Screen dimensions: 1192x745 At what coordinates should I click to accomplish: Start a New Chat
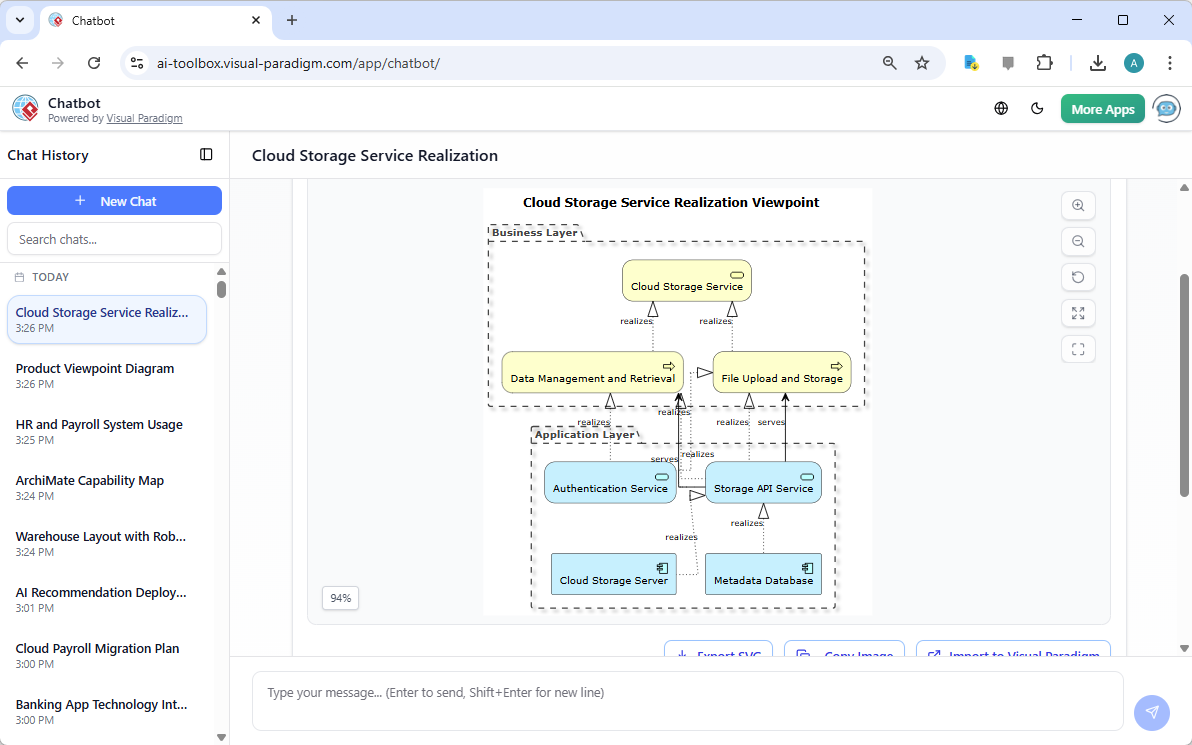click(114, 200)
